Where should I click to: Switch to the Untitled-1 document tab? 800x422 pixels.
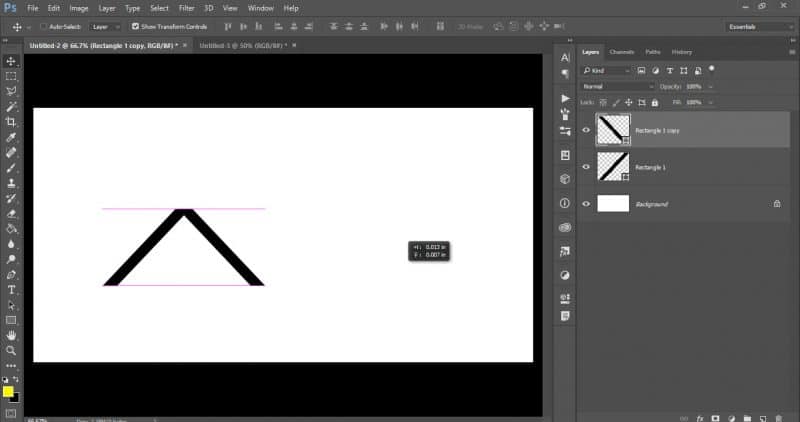click(x=242, y=45)
